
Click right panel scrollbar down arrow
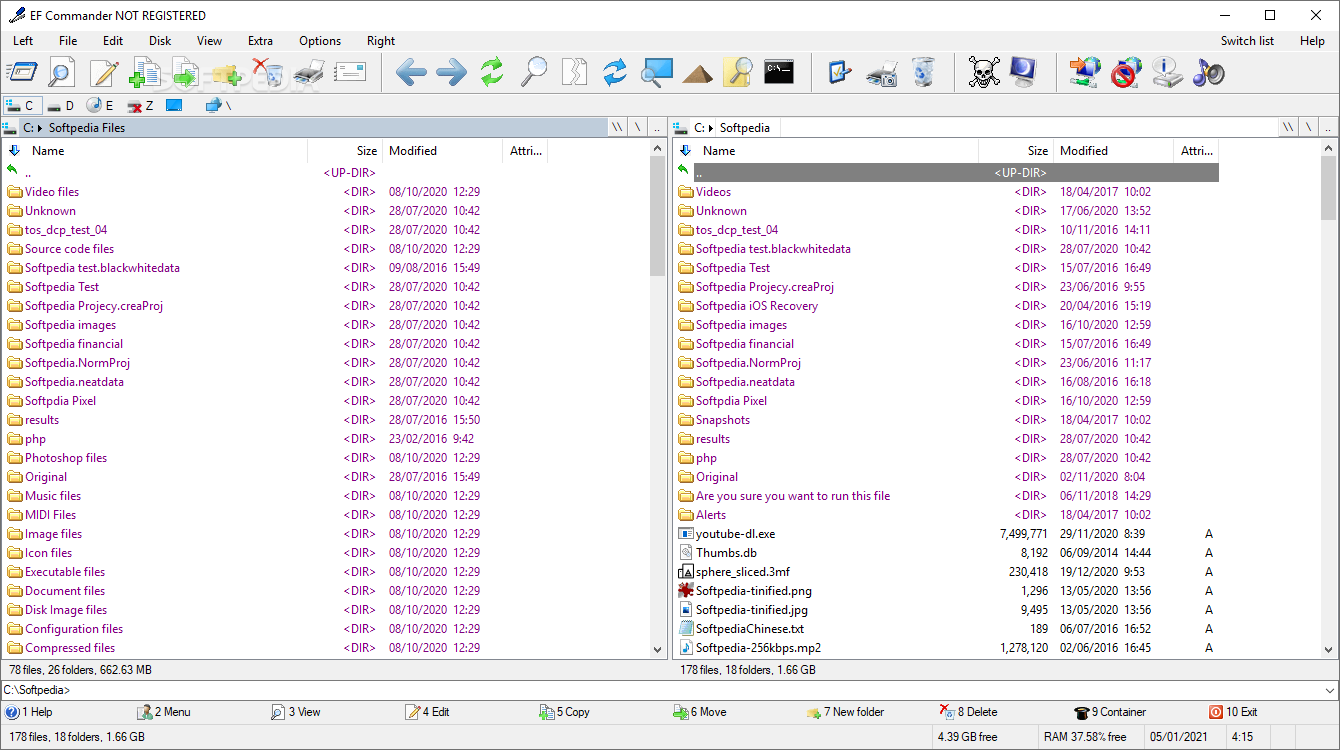(x=1329, y=649)
